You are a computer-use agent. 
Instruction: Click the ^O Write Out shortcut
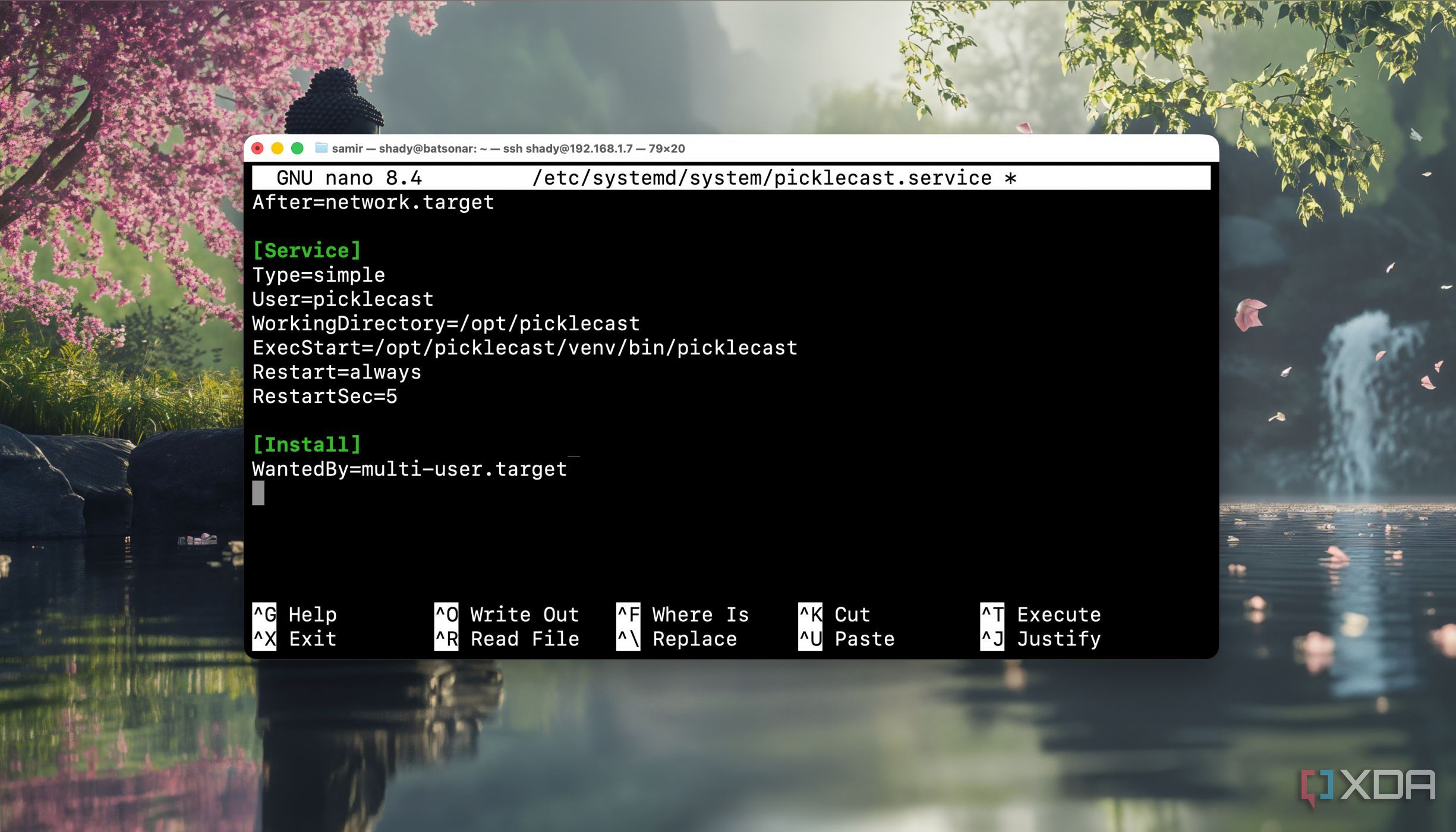click(x=507, y=614)
